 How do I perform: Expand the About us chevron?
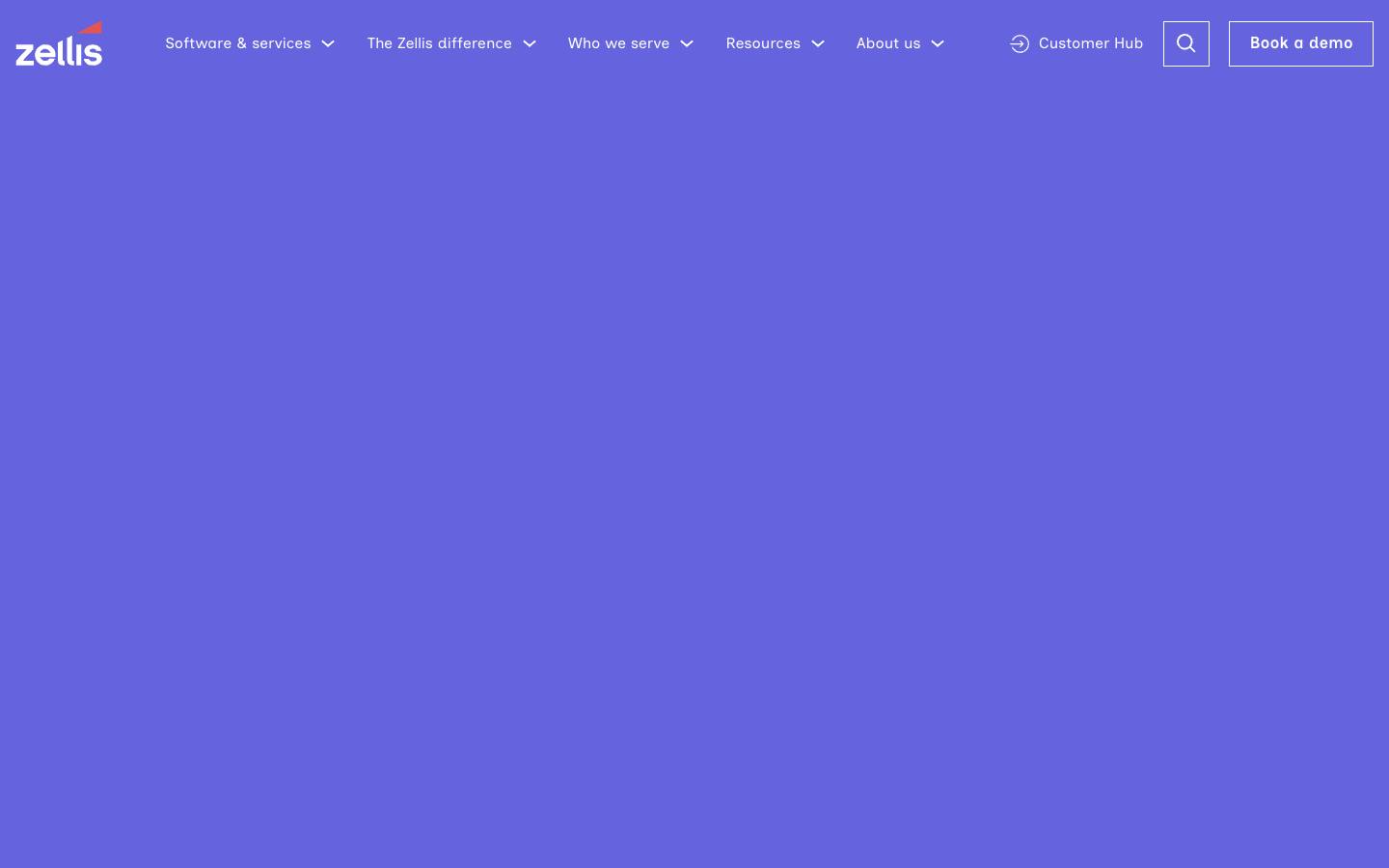[x=938, y=43]
